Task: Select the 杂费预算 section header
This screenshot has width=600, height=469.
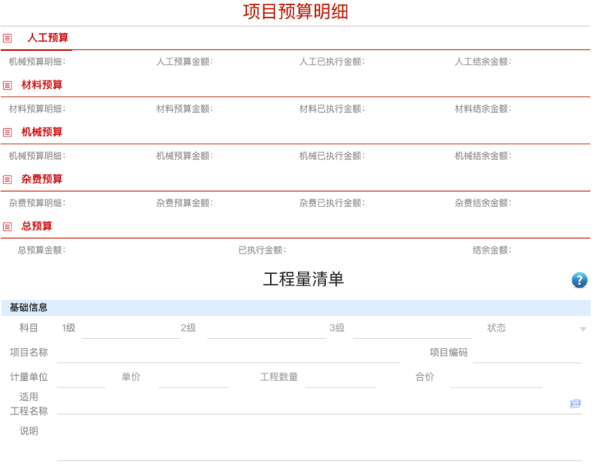Action: click(42, 179)
